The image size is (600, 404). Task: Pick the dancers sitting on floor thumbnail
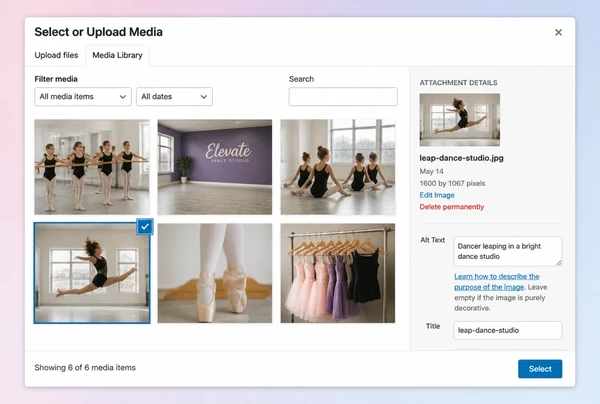click(x=338, y=167)
